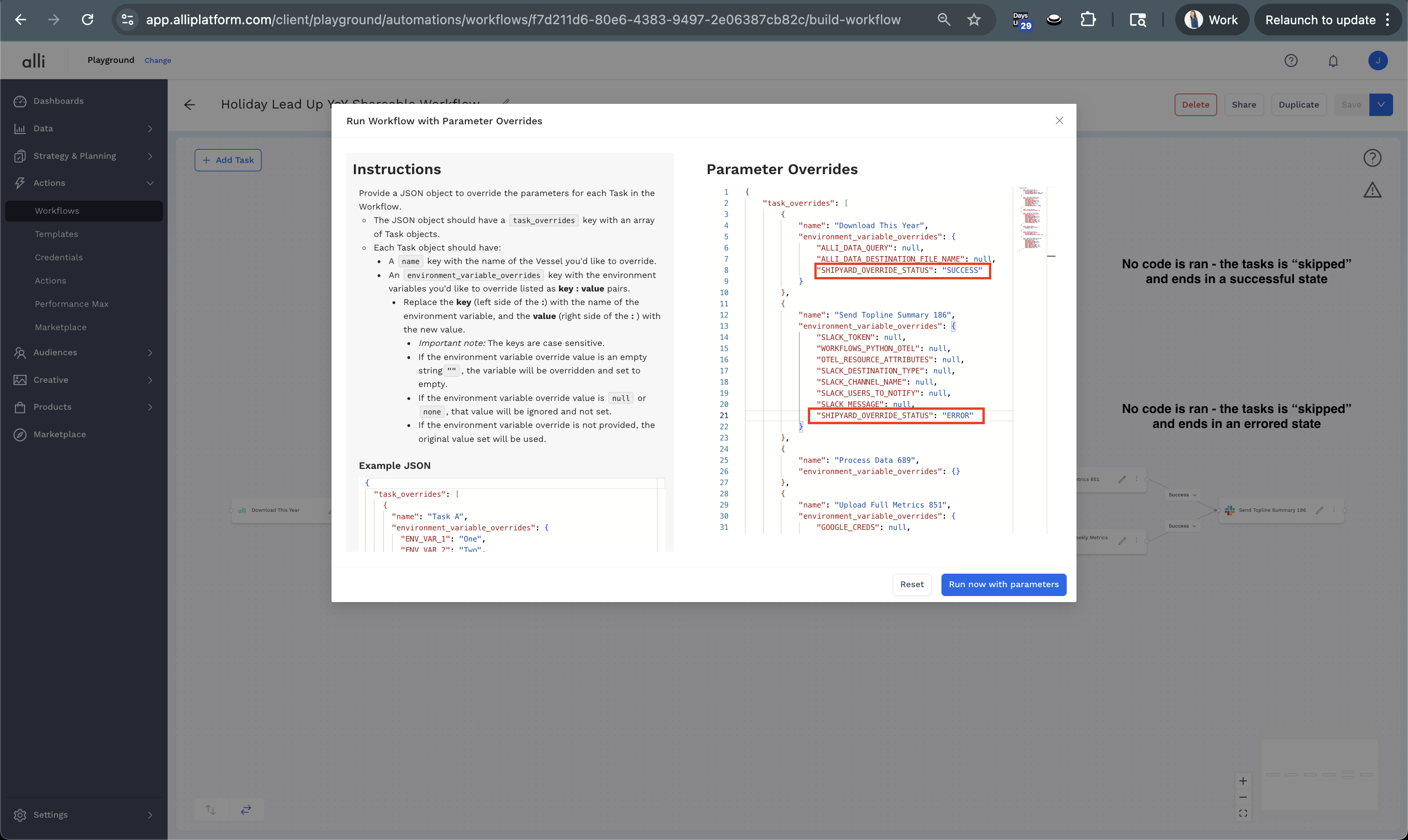Expand the Data sidebar section
Image resolution: width=1408 pixels, height=840 pixels.
tap(84, 129)
